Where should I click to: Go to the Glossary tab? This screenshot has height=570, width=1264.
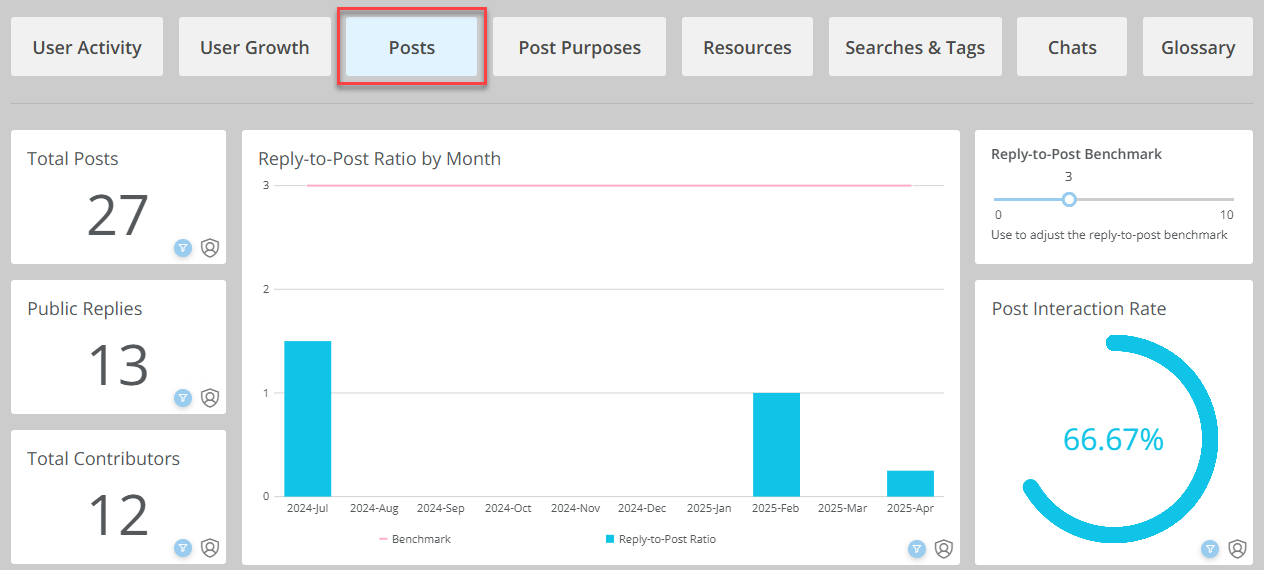point(1198,47)
